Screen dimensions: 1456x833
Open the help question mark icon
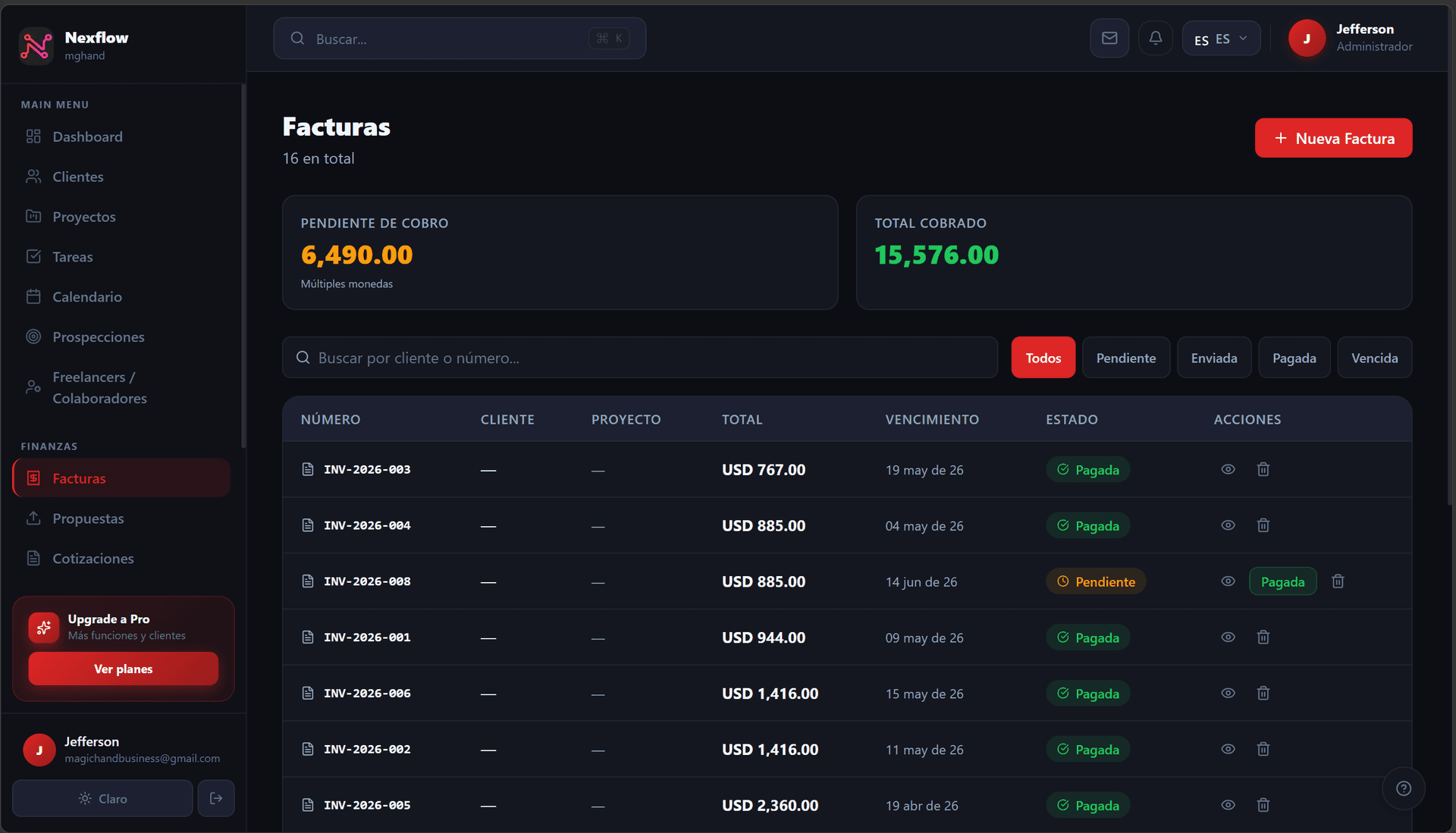point(1404,788)
